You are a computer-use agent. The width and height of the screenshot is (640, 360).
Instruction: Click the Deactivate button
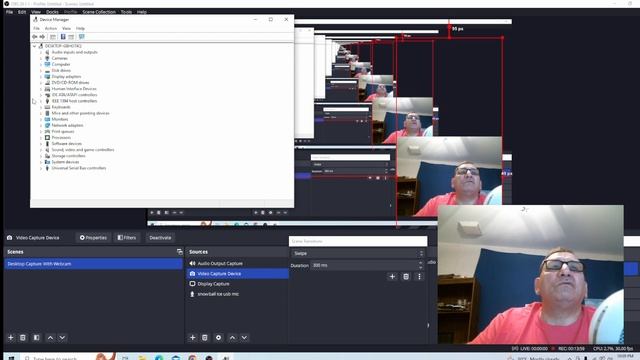160,238
